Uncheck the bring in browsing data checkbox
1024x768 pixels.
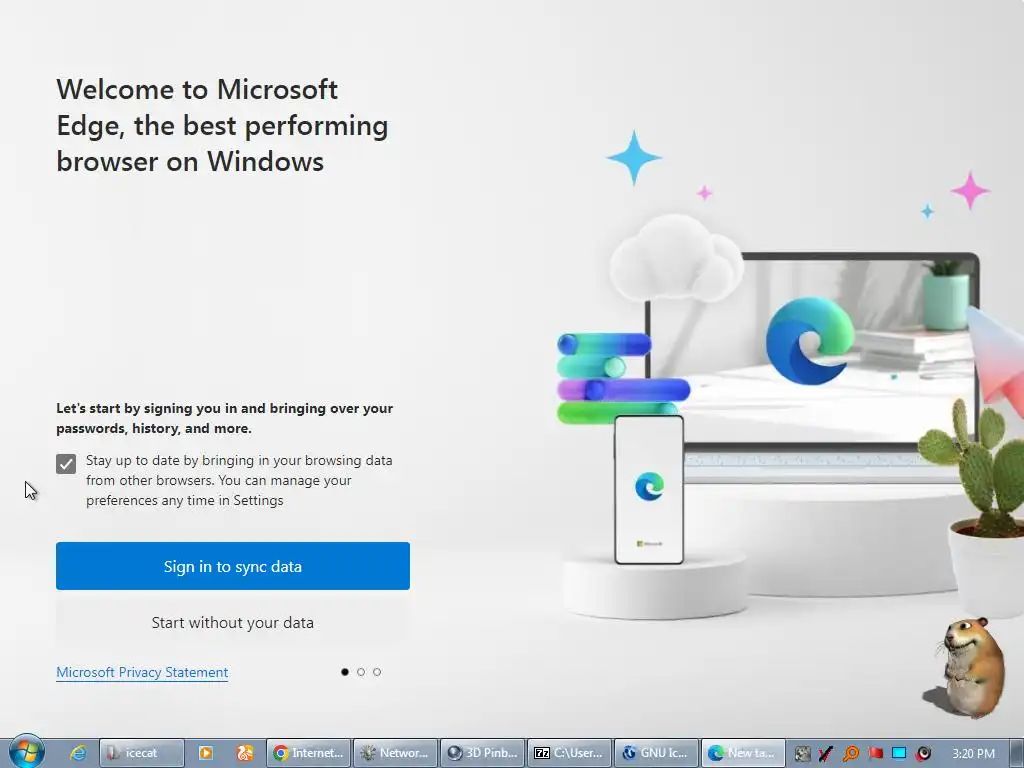coord(66,464)
